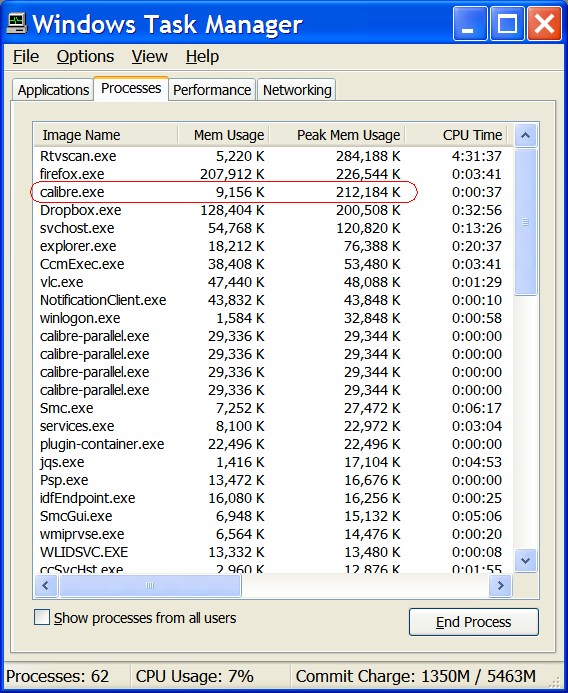Screen dimensions: 568x693
Task: Click the scroll up arrow in process list
Action: [x=526, y=135]
